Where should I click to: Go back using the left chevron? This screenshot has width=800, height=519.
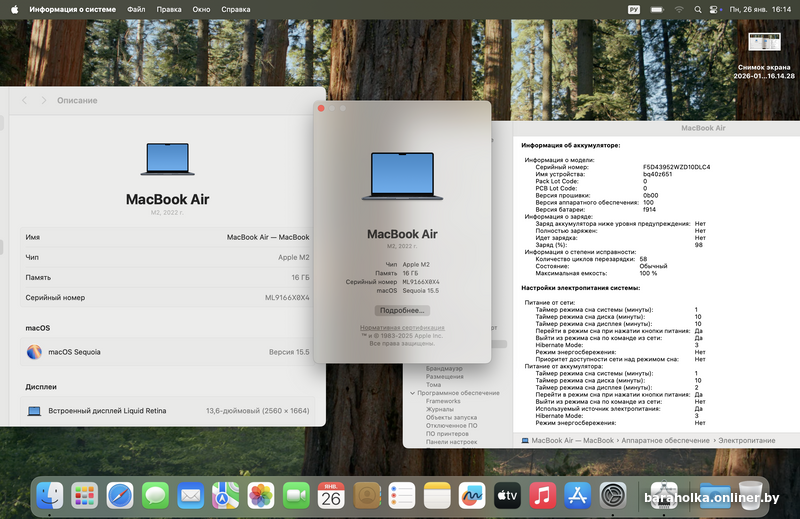click(x=26, y=101)
